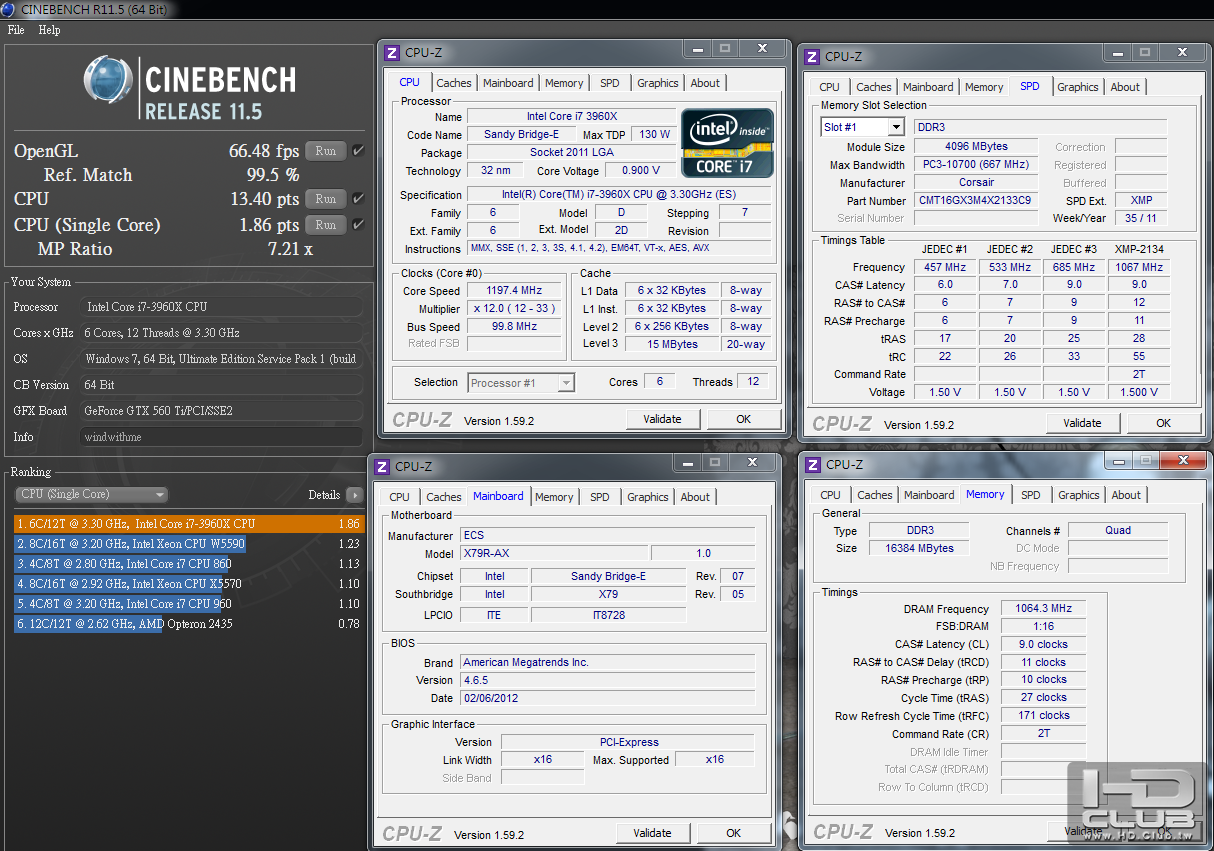Open Memory tab in CPU-Z SPD window
The width and height of the screenshot is (1214, 851).
[984, 87]
